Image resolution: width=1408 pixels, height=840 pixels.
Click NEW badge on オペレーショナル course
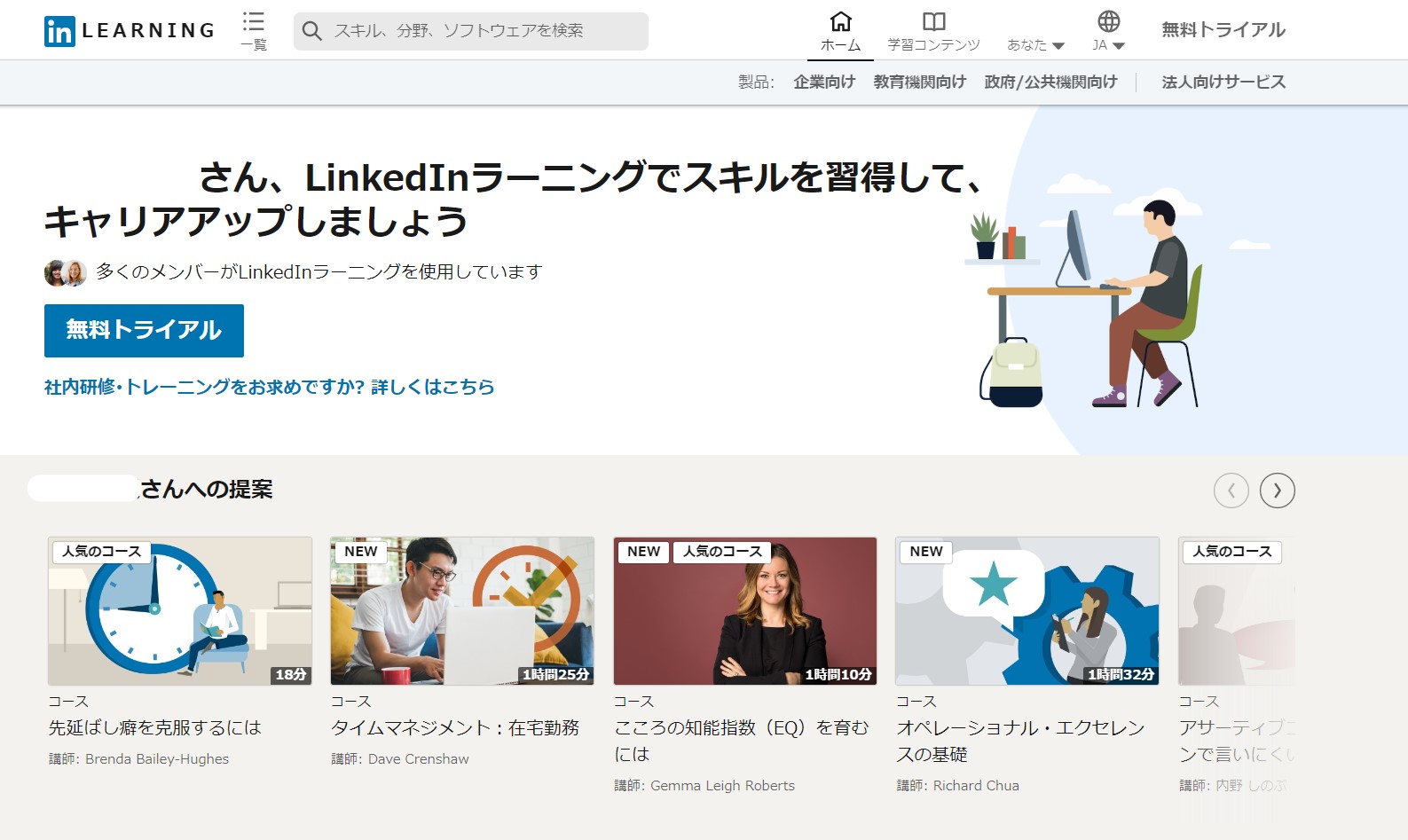[926, 552]
